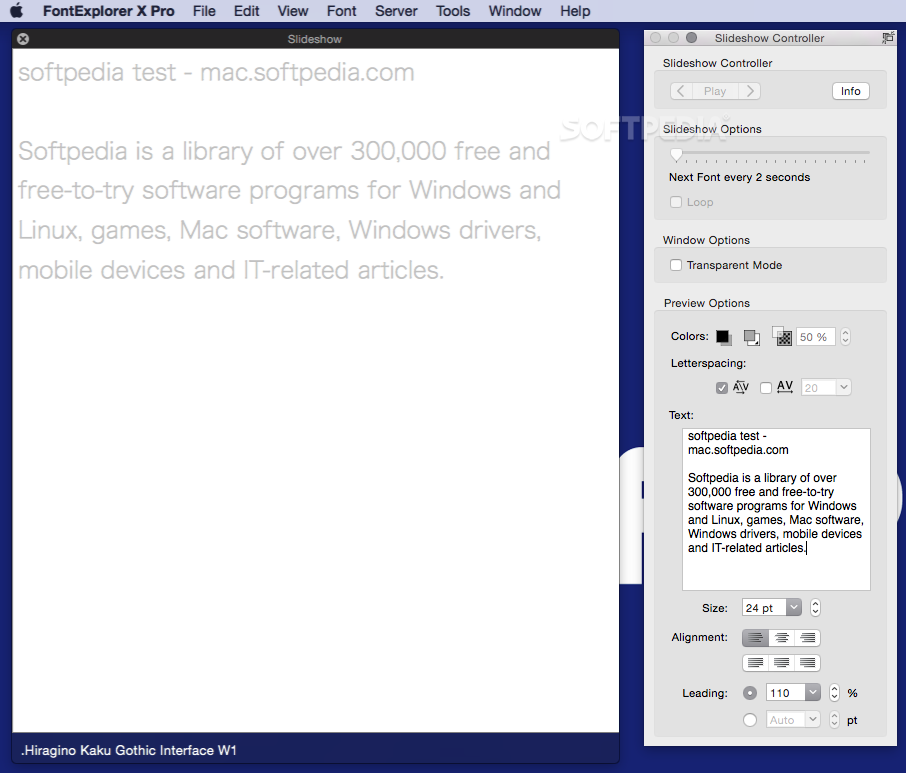Pick the black text color swatch
906x773 pixels.
pos(723,337)
